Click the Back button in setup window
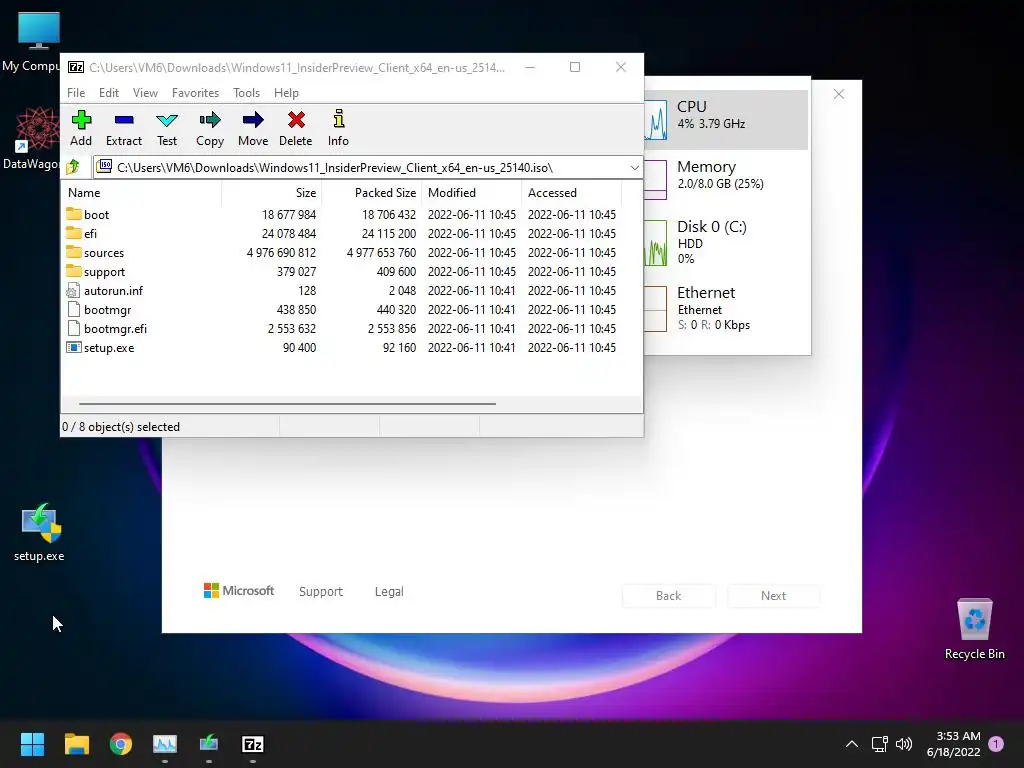Image resolution: width=1024 pixels, height=768 pixels. (668, 596)
